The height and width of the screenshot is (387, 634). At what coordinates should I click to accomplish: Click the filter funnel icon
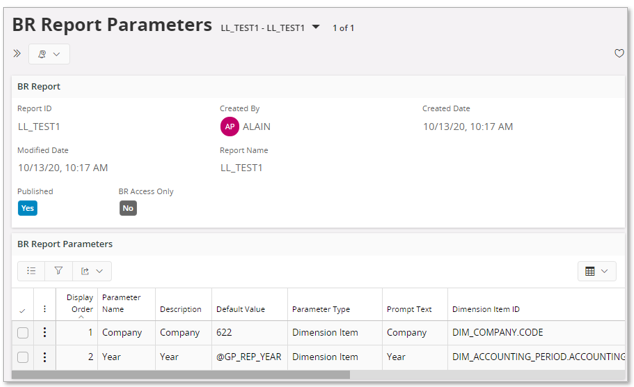click(x=59, y=271)
